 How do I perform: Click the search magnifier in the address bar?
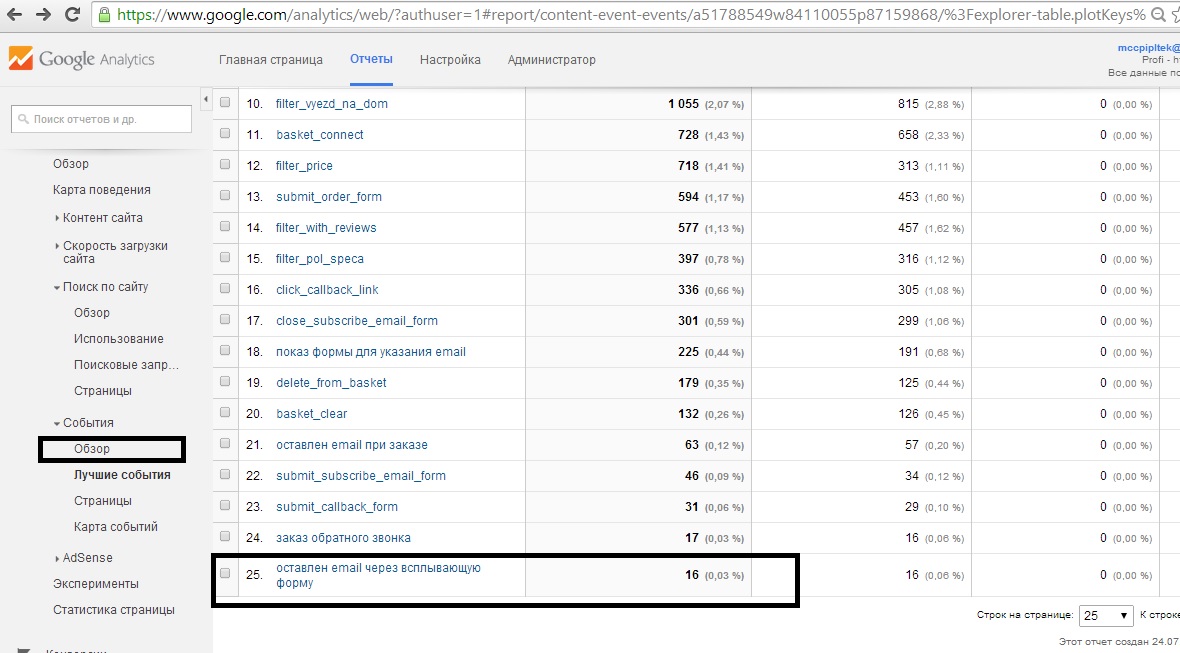click(x=1158, y=14)
